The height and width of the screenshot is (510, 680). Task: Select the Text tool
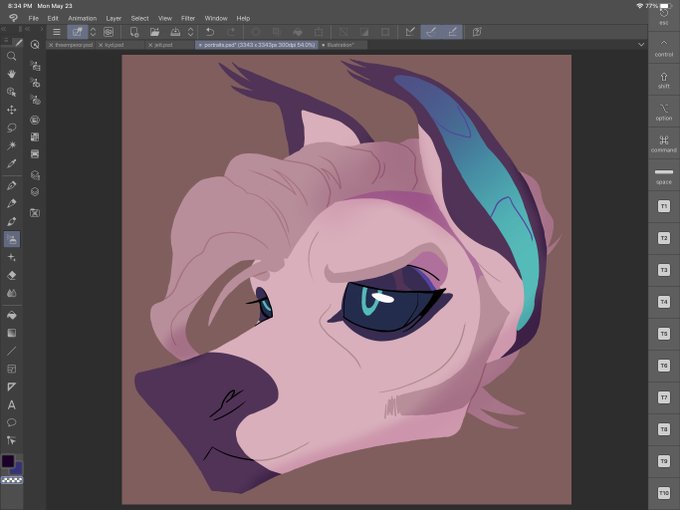12,405
